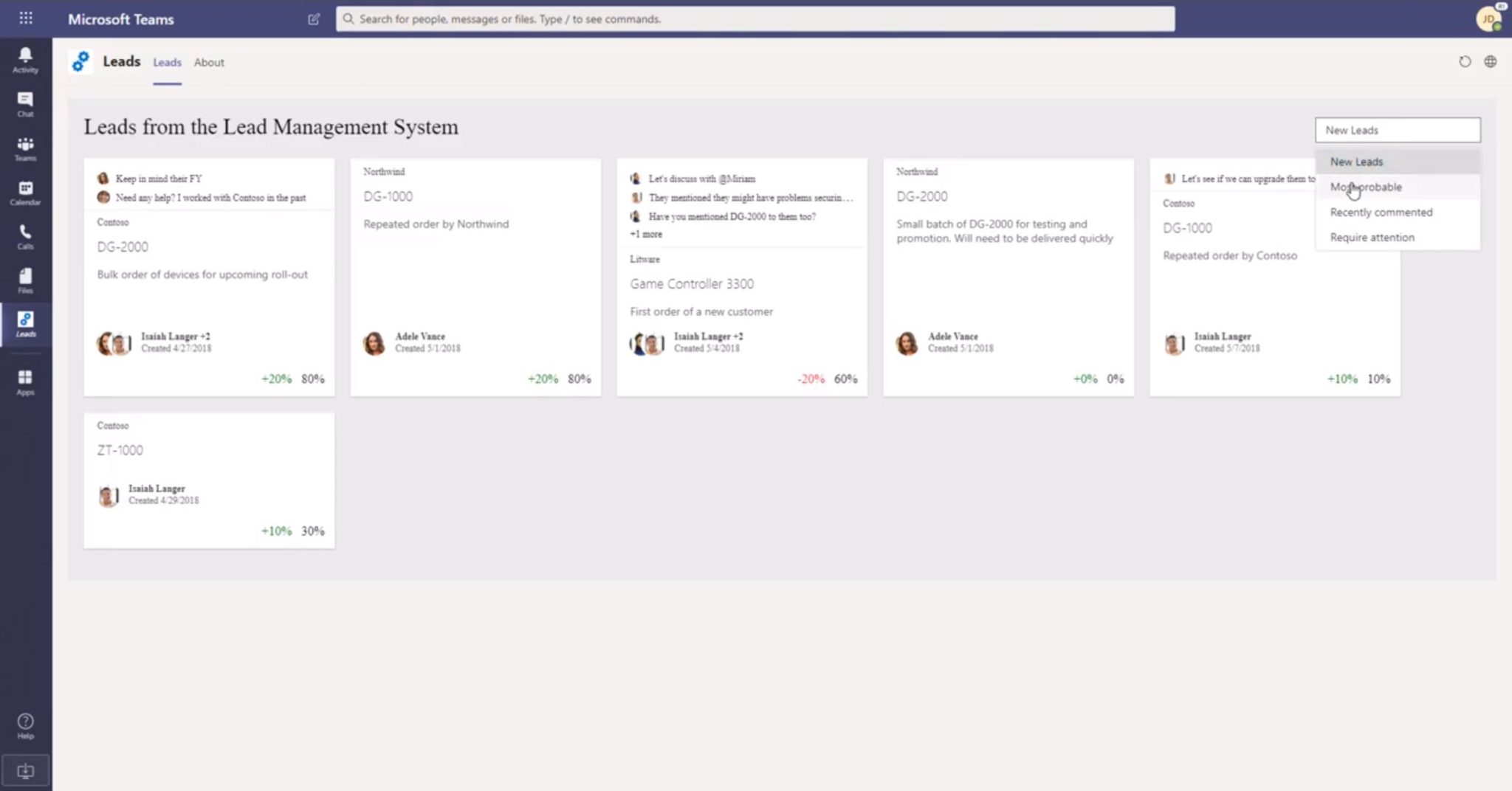Select the Leads tab
This screenshot has height=791, width=1512.
pyautogui.click(x=167, y=63)
